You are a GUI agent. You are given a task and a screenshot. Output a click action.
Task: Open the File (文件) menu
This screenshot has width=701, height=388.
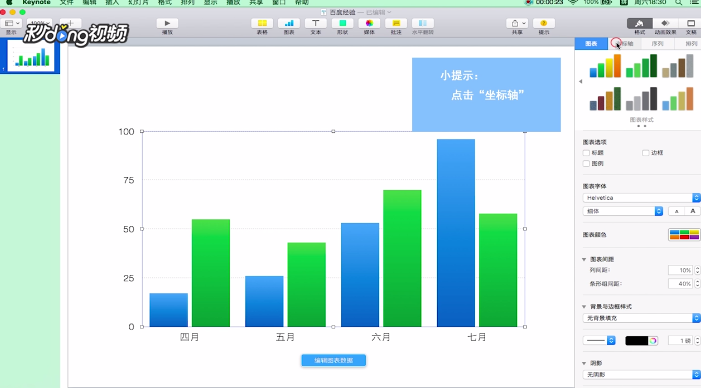tap(66, 2)
